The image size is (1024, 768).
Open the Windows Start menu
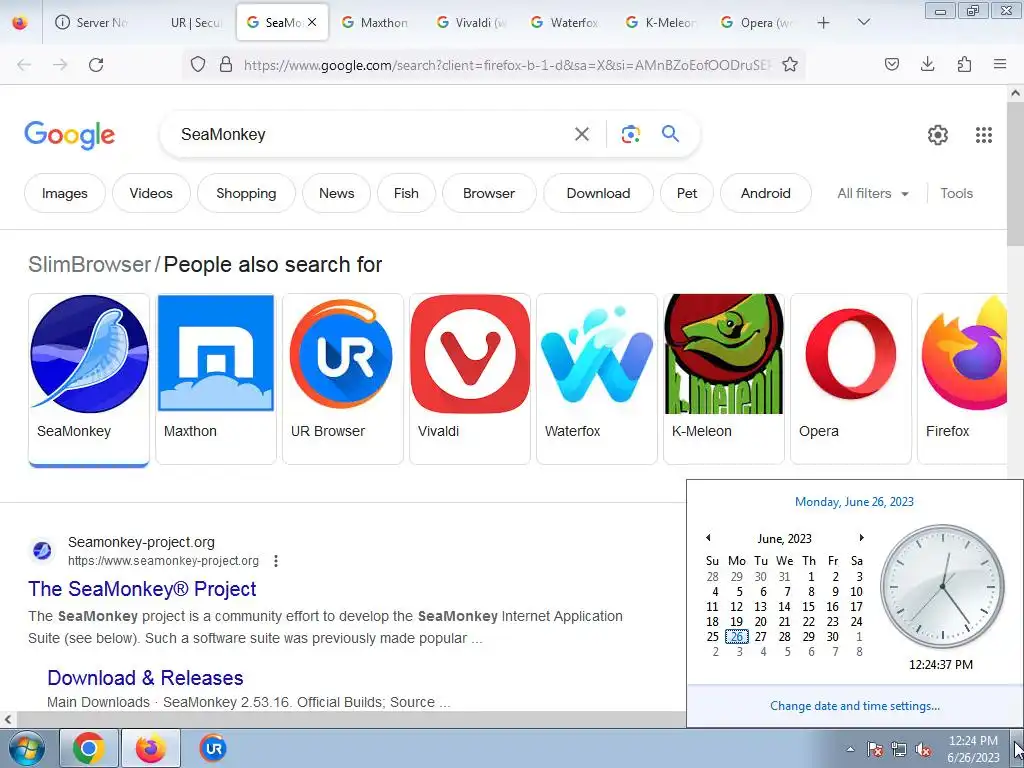[25, 748]
